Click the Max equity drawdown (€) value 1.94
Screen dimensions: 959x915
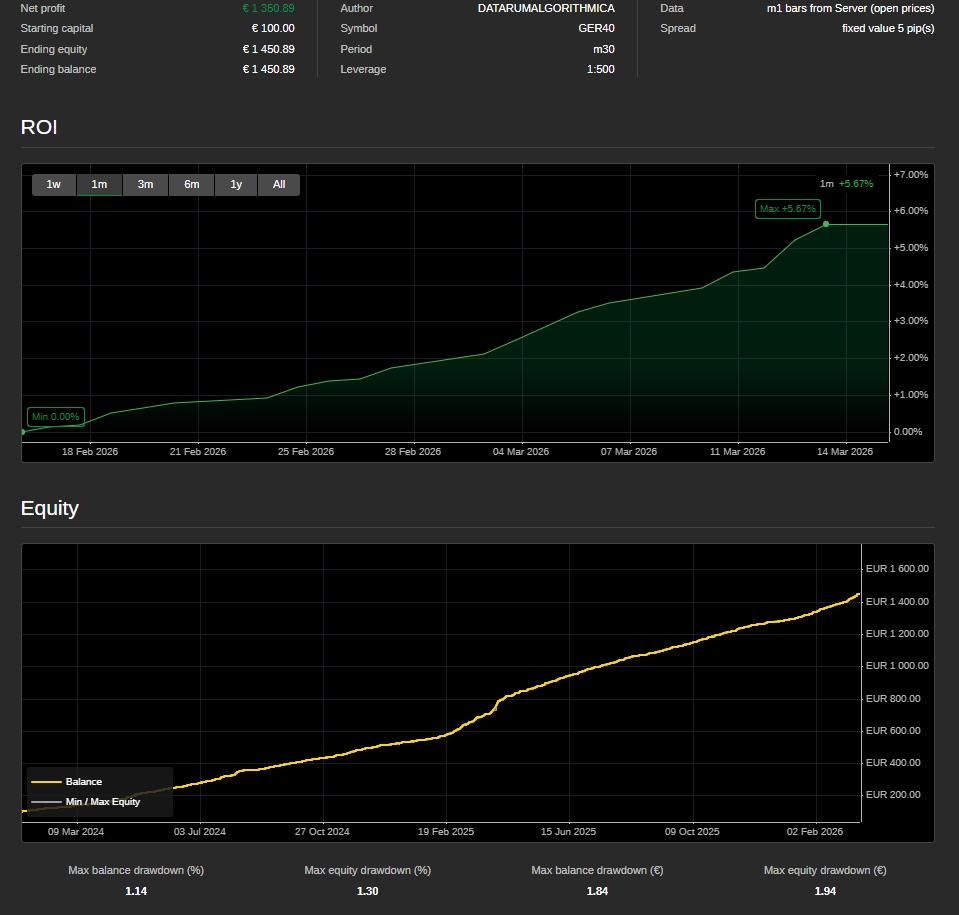click(x=825, y=891)
